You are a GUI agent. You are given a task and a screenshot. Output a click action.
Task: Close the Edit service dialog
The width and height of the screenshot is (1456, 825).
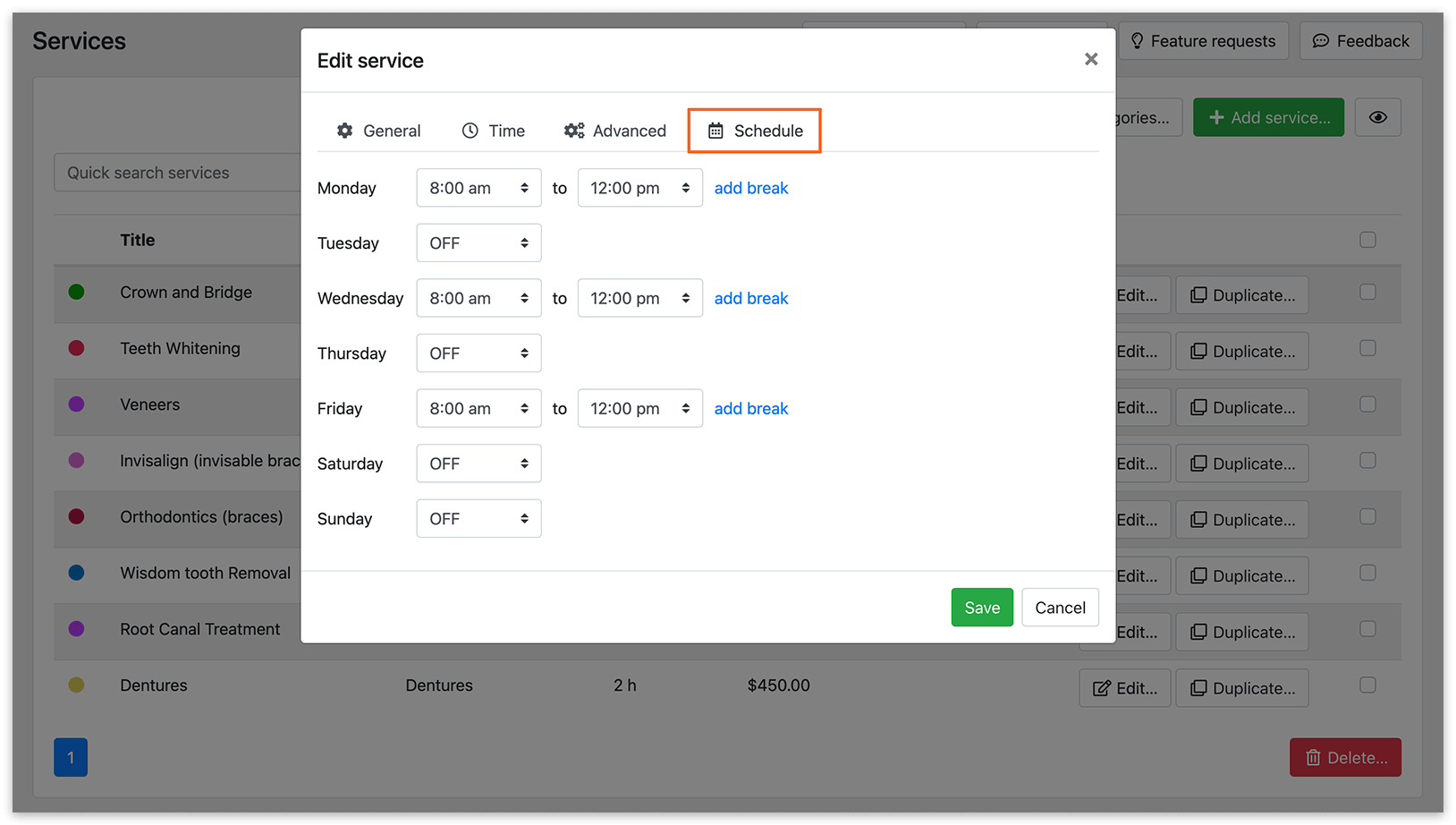[1091, 59]
